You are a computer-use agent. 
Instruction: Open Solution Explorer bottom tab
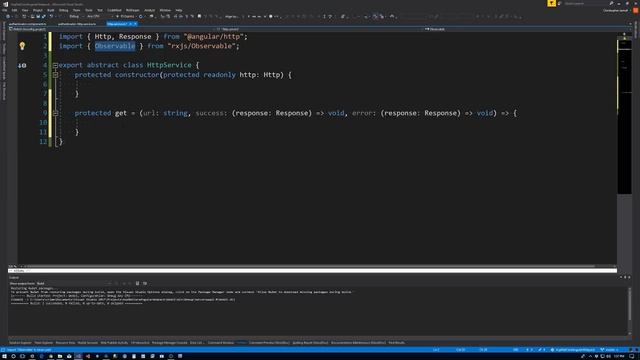pyautogui.click(x=20, y=343)
